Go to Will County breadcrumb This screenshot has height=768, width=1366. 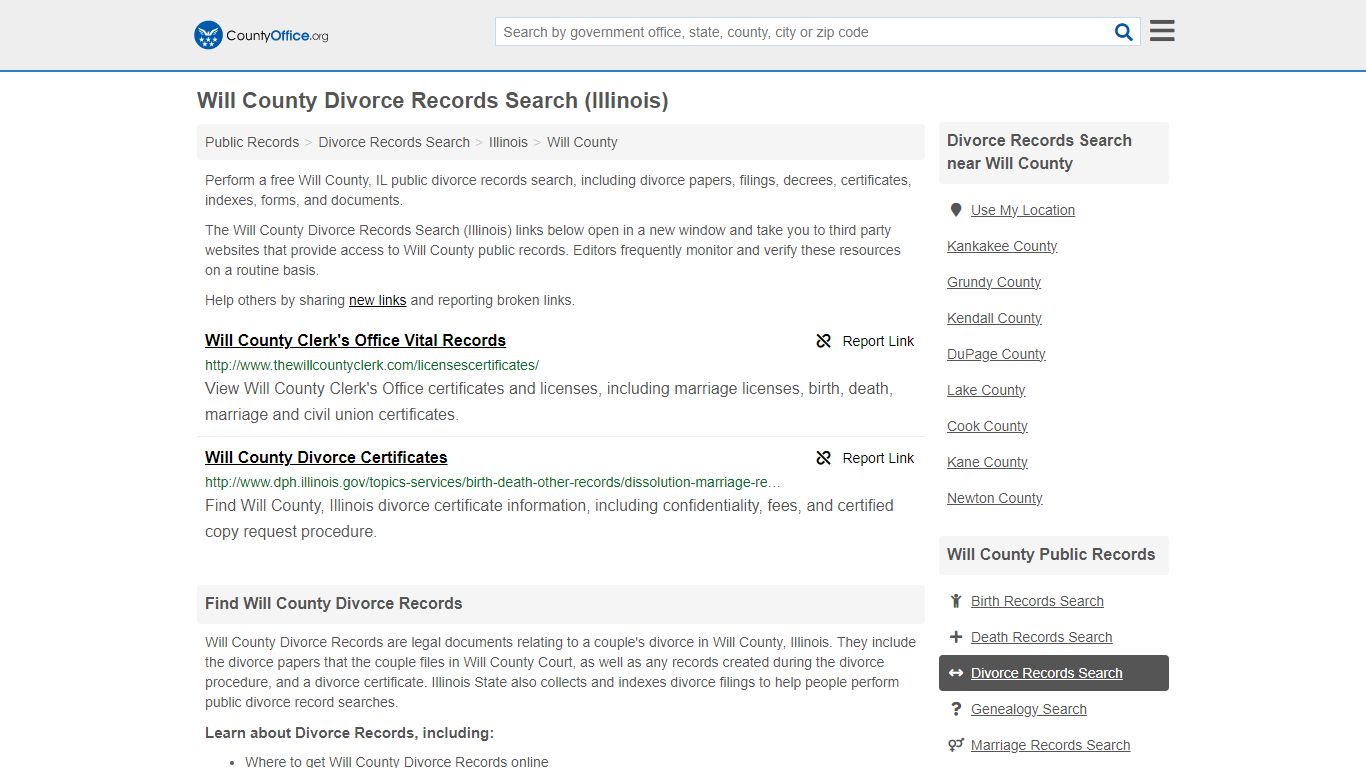(582, 142)
